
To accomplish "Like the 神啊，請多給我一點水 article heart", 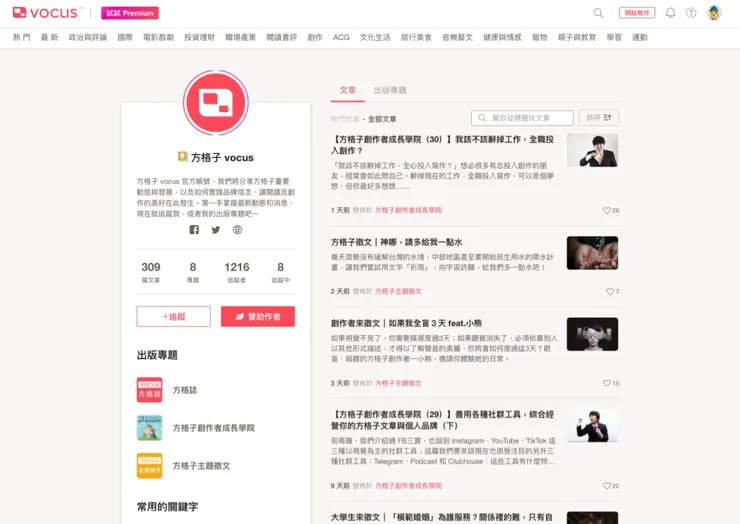I will [610, 292].
